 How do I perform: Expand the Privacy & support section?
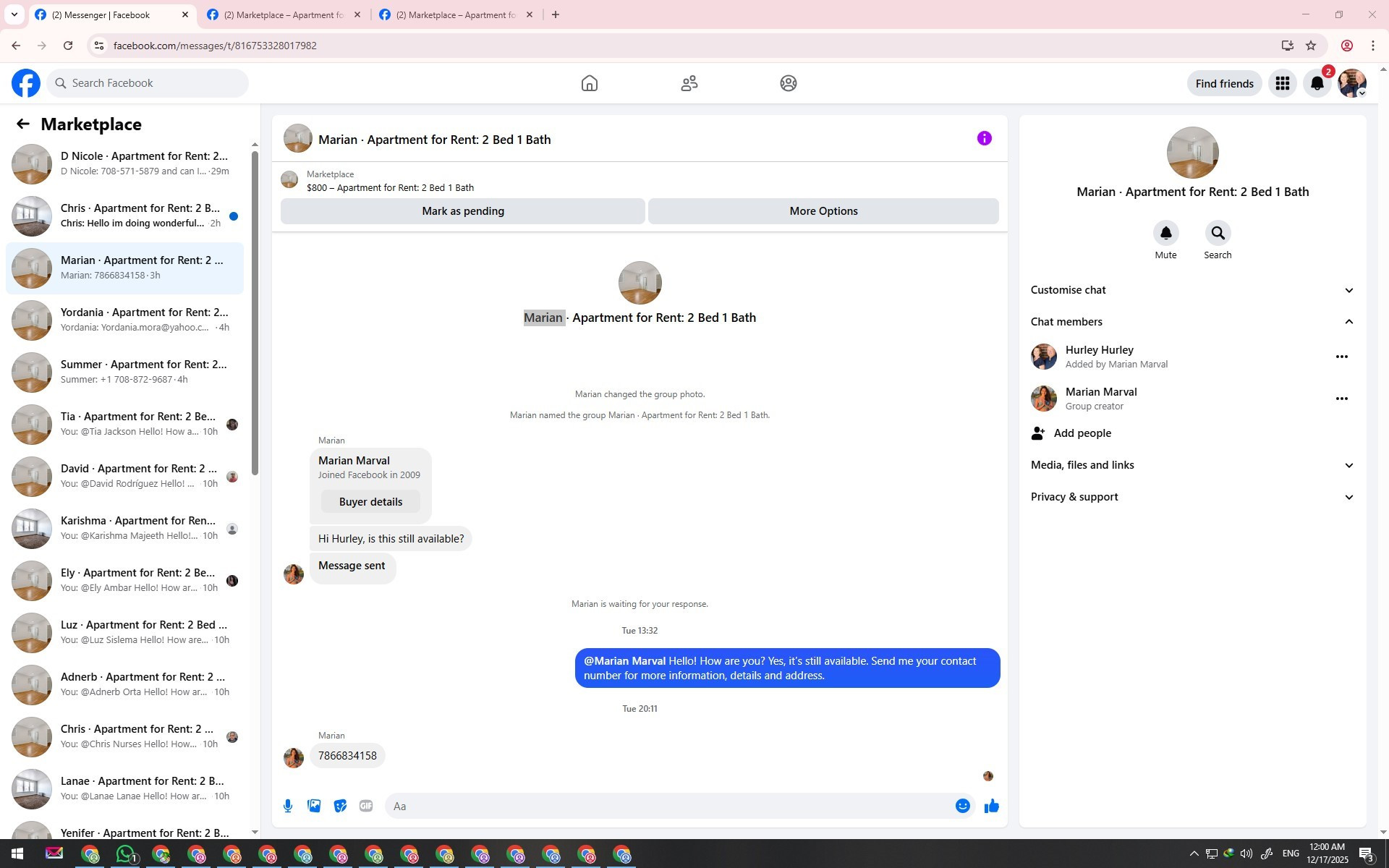[1192, 497]
